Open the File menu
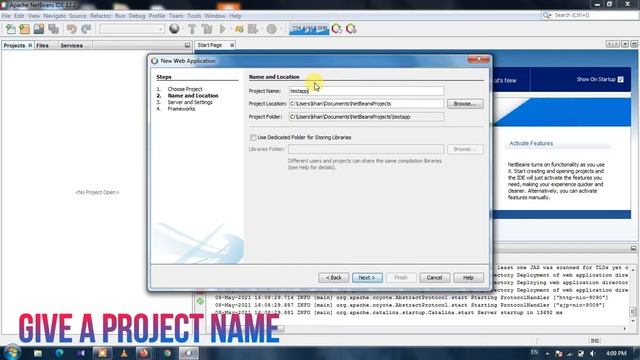 coord(6,16)
